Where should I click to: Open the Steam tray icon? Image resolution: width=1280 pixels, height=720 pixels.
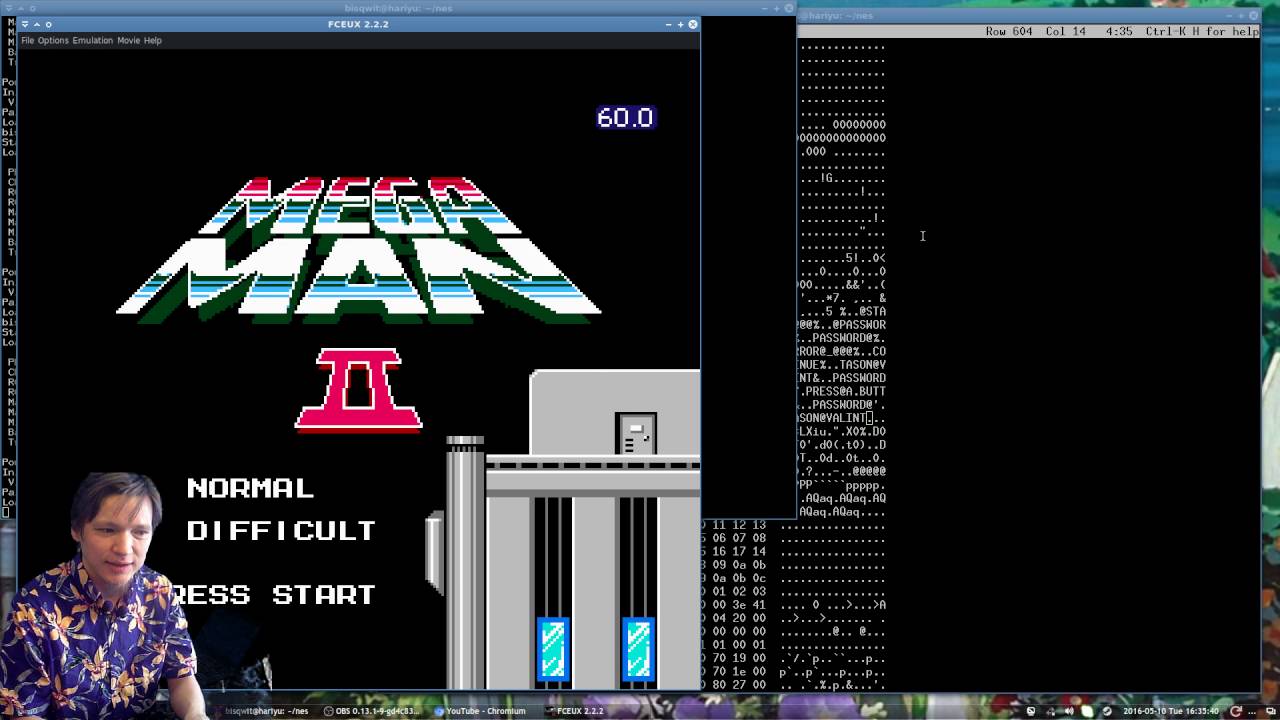pos(1107,711)
